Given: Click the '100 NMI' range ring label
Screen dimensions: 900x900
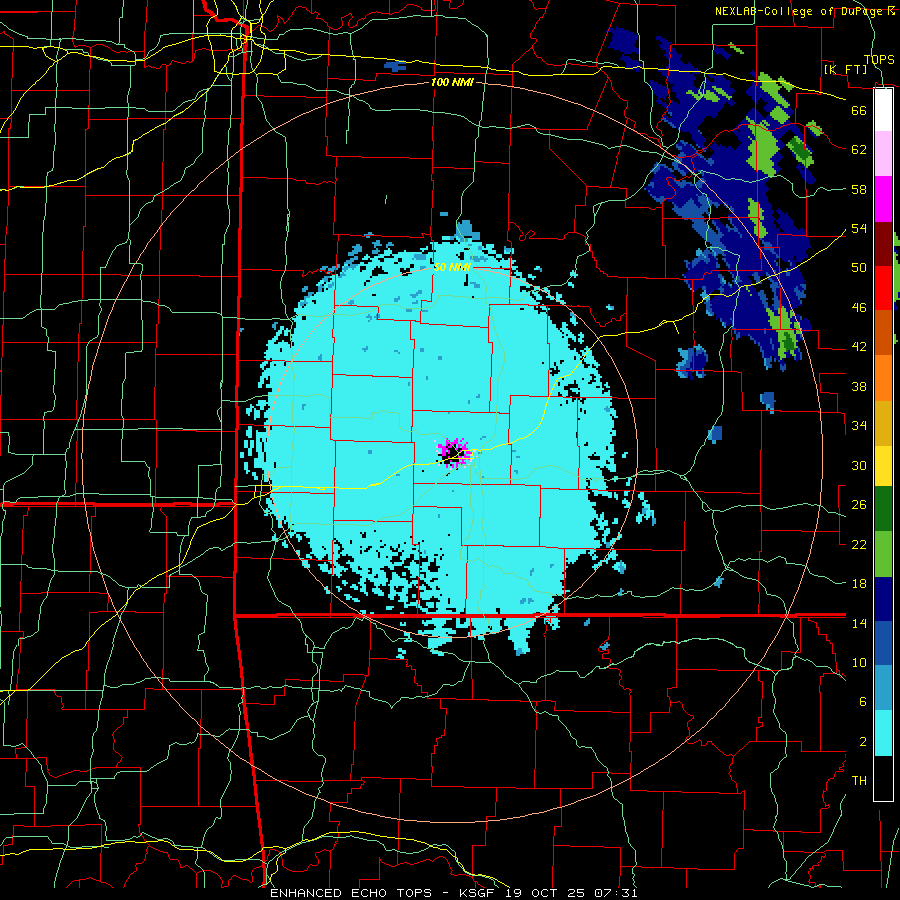Looking at the screenshot, I should tap(452, 83).
